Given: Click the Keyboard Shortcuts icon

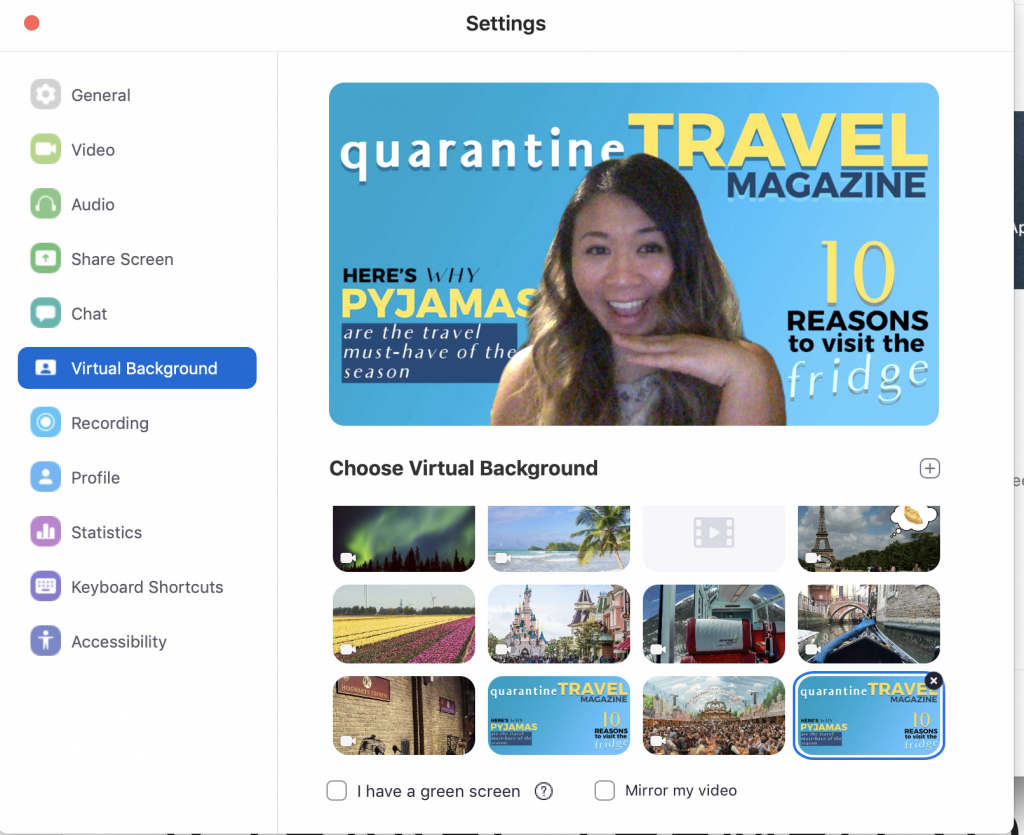Looking at the screenshot, I should coord(45,587).
